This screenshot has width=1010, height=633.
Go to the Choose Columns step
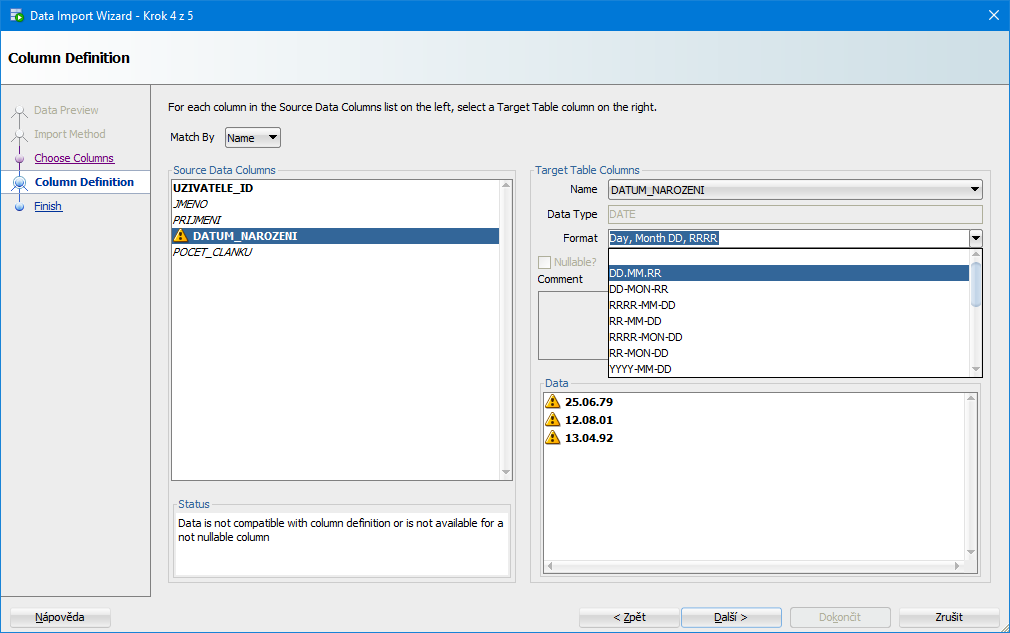pos(74,158)
